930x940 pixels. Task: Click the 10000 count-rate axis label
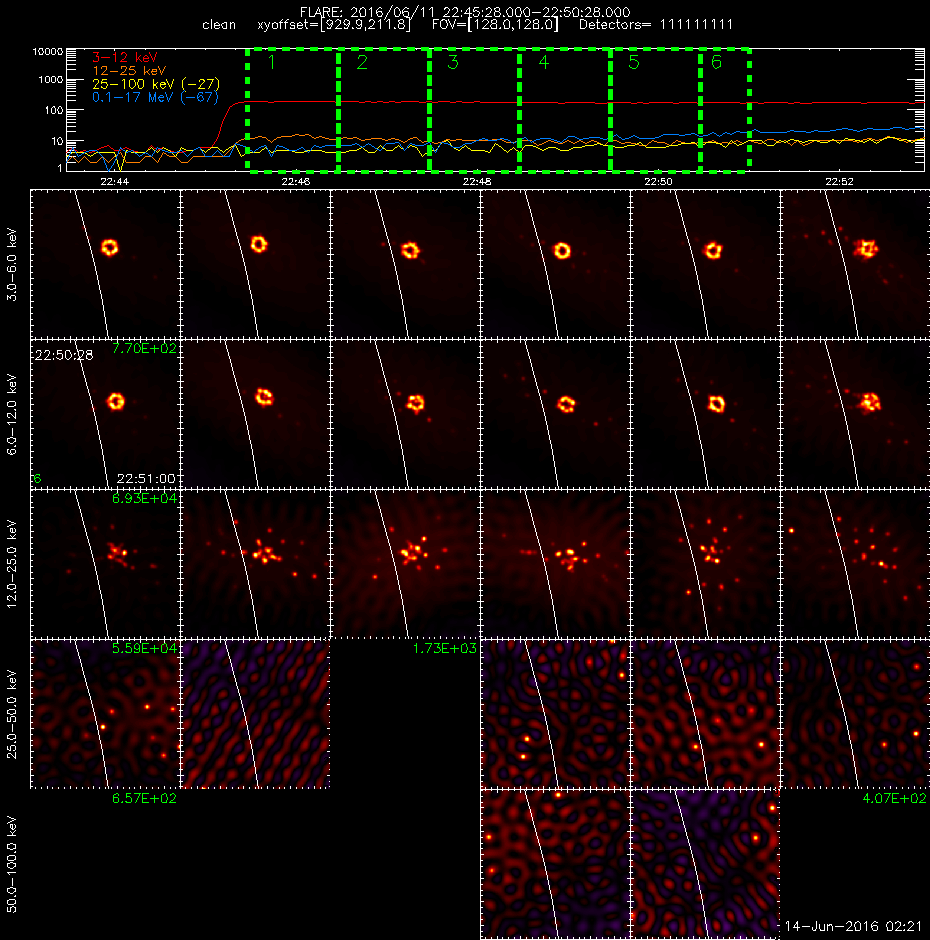pyautogui.click(x=47, y=52)
